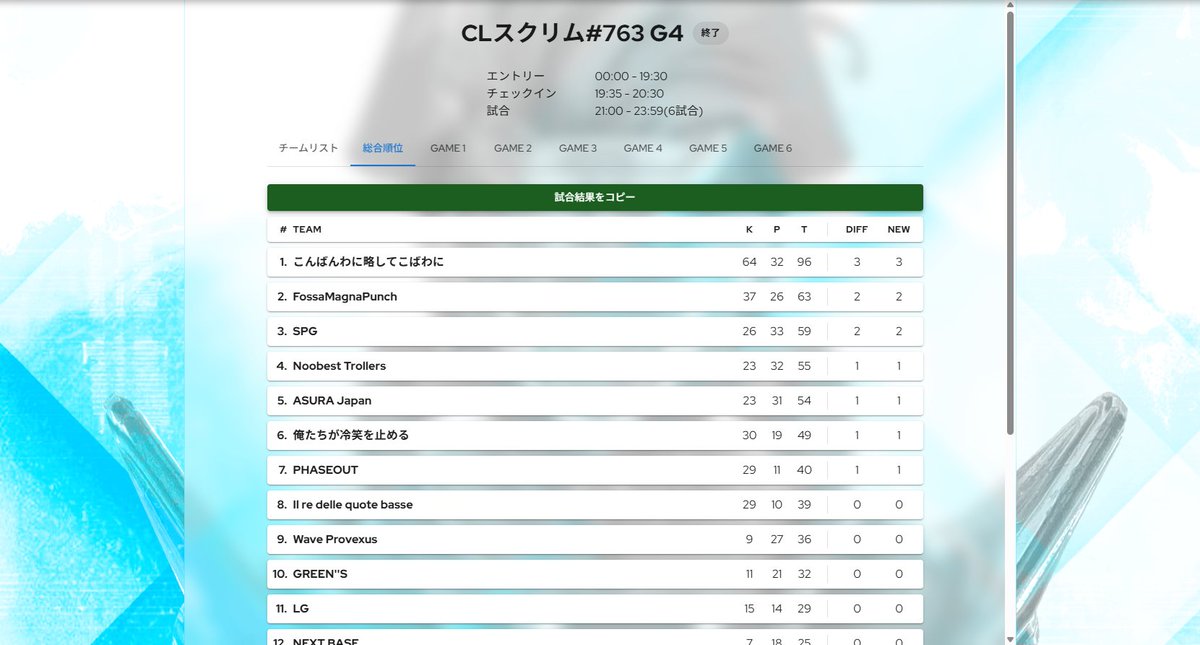This screenshot has height=645, width=1200.
Task: Switch to the GAME 1 tab
Action: (448, 148)
